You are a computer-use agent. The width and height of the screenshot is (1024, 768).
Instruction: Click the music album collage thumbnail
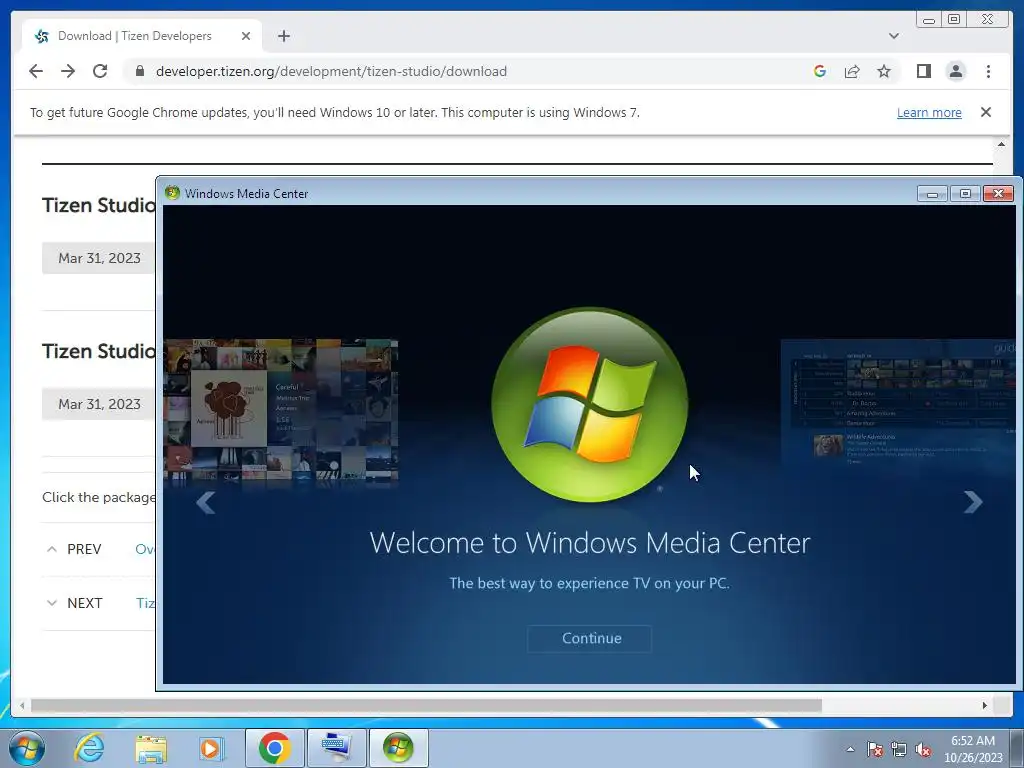coord(281,413)
